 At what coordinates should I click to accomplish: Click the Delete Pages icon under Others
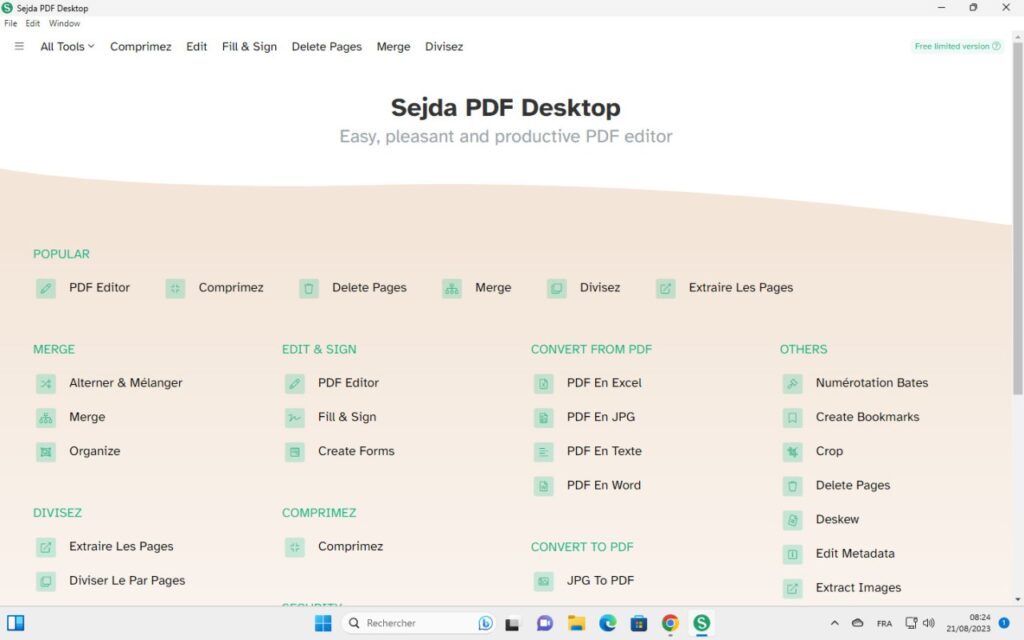pos(792,486)
